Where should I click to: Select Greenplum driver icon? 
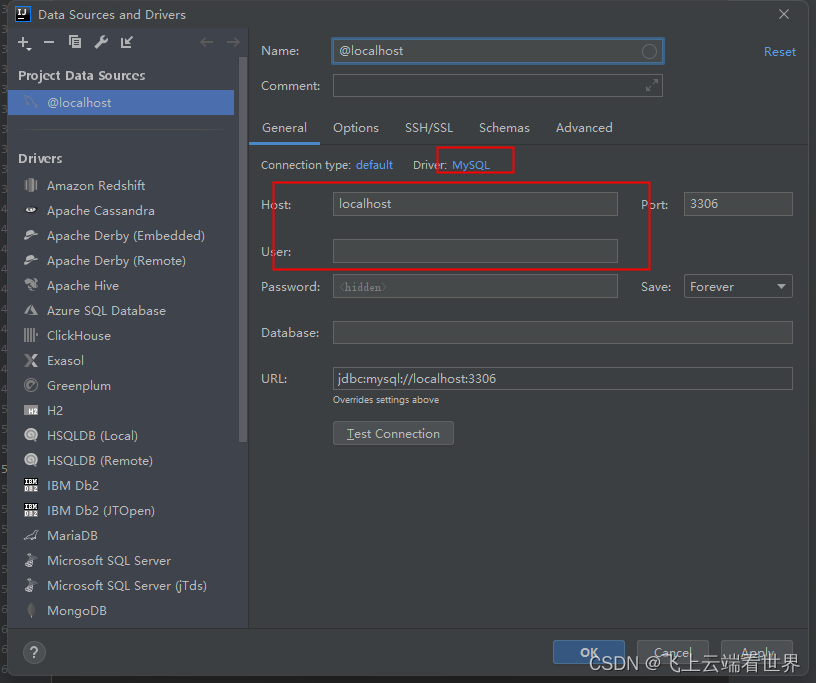pyautogui.click(x=31, y=385)
